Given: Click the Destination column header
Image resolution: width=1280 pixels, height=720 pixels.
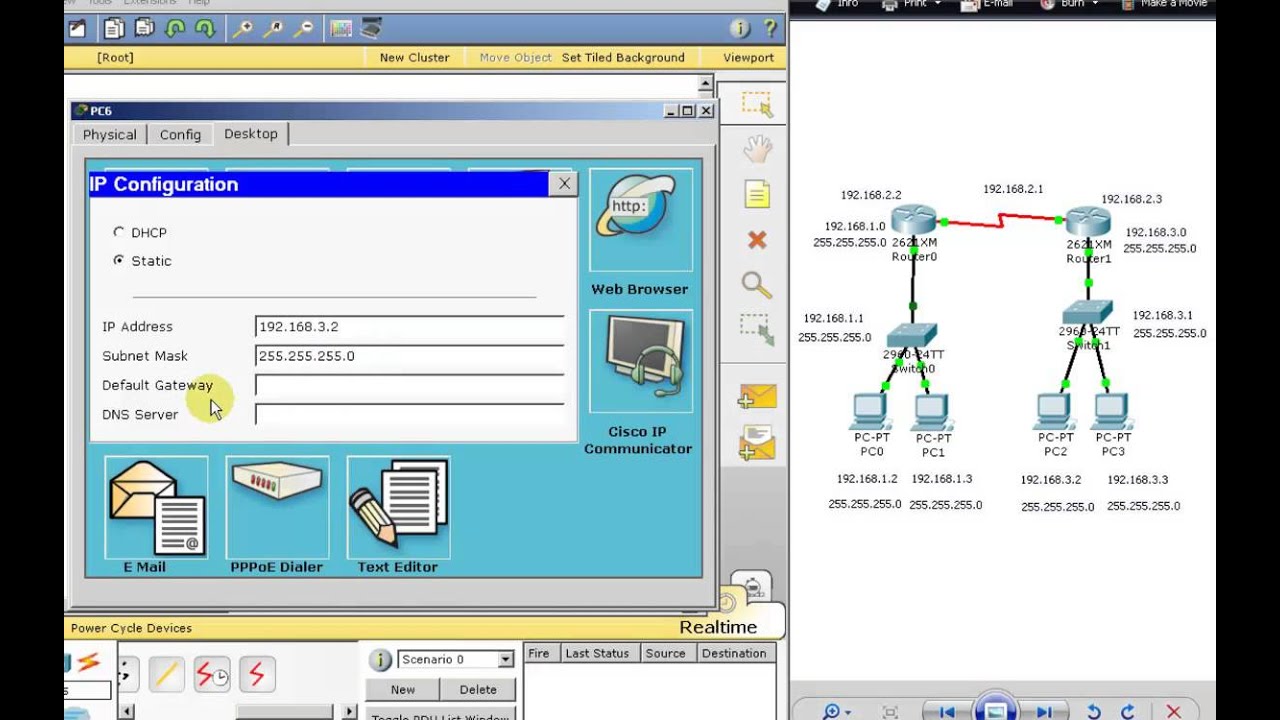Looking at the screenshot, I should (x=734, y=653).
